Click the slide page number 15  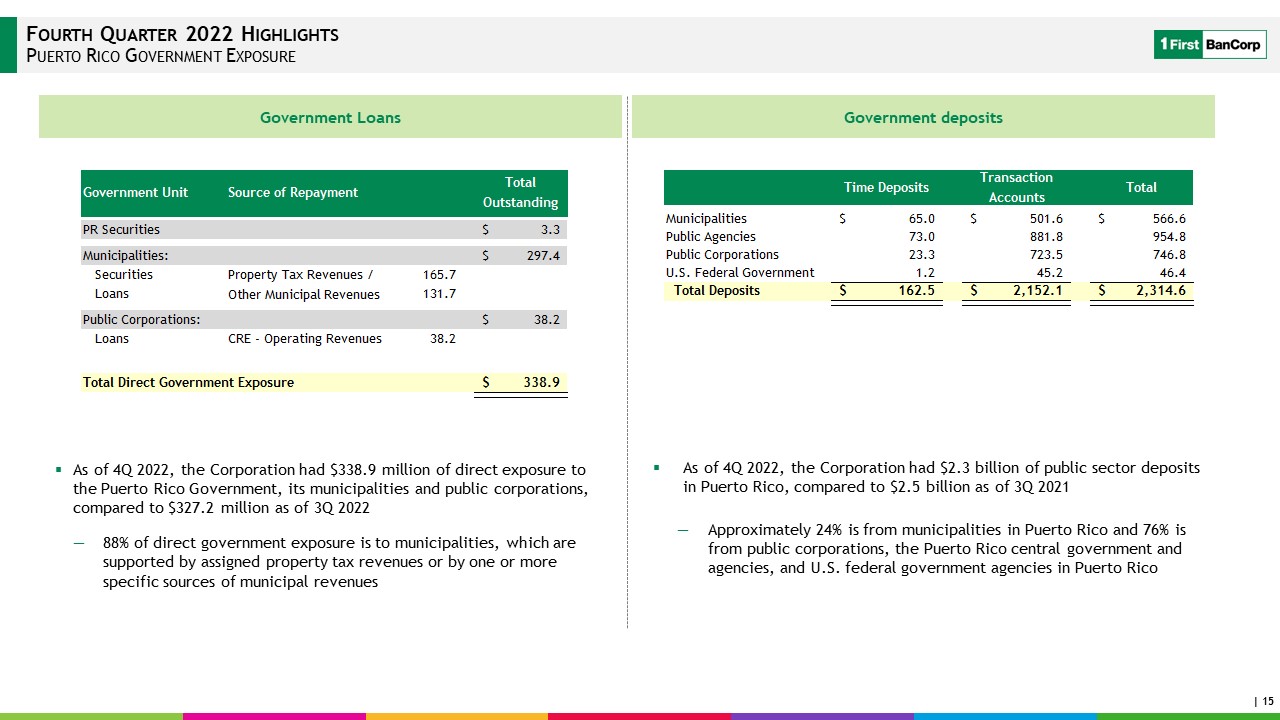(1267, 701)
